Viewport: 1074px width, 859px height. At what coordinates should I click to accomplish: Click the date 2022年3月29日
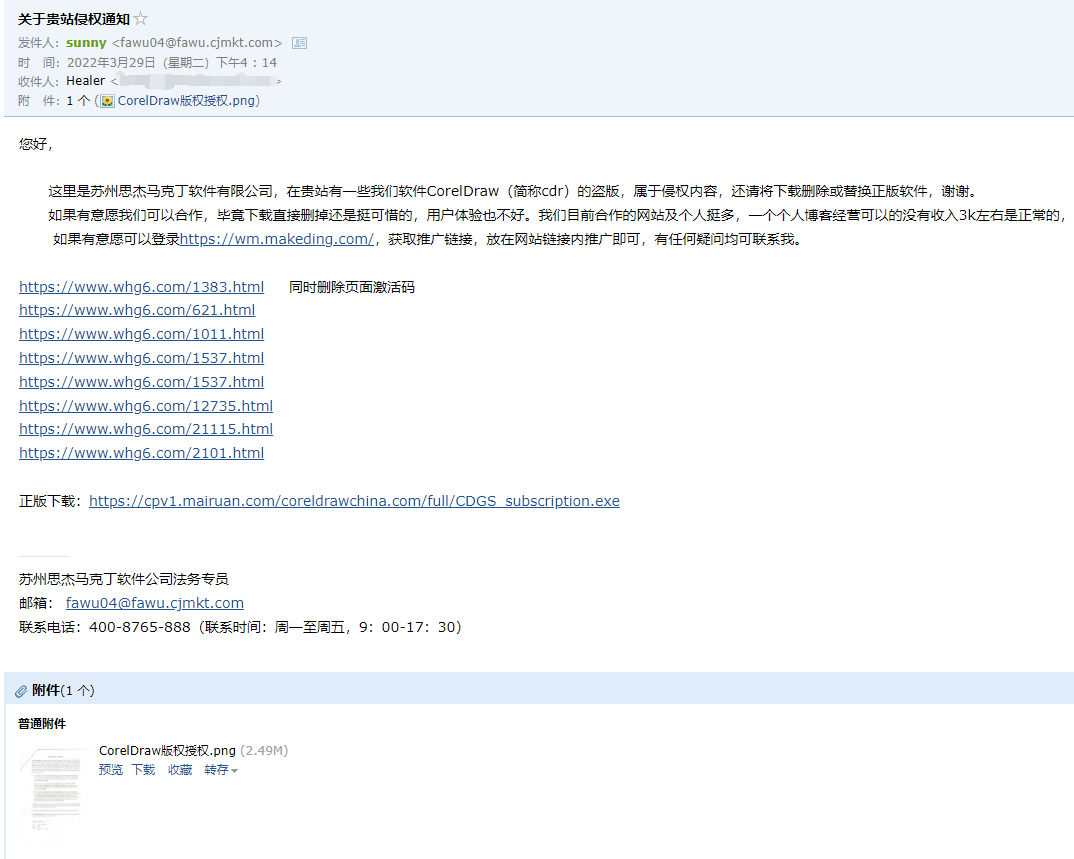pyautogui.click(x=111, y=62)
